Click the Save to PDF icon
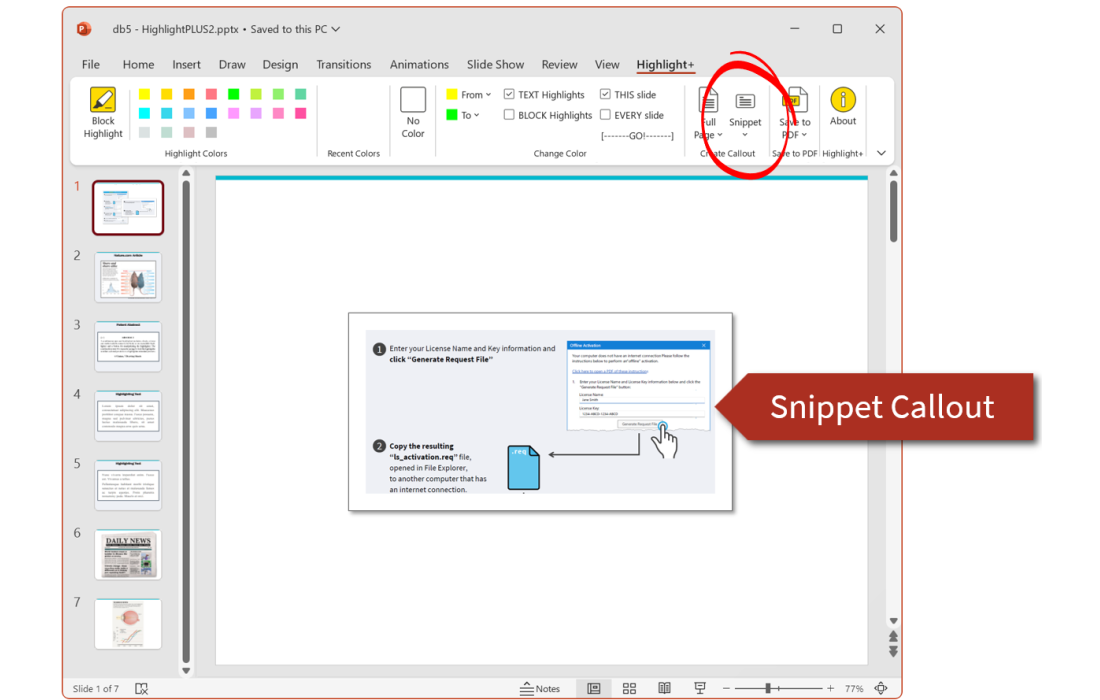1100x700 pixels. 795,101
